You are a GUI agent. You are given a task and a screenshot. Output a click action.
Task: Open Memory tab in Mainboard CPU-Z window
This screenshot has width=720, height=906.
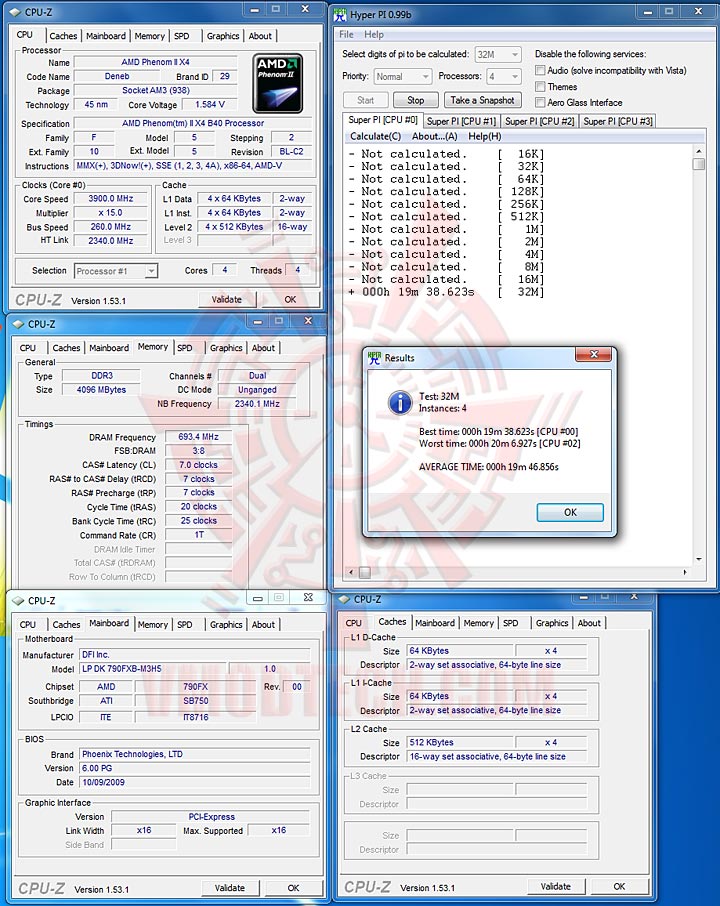click(x=153, y=625)
